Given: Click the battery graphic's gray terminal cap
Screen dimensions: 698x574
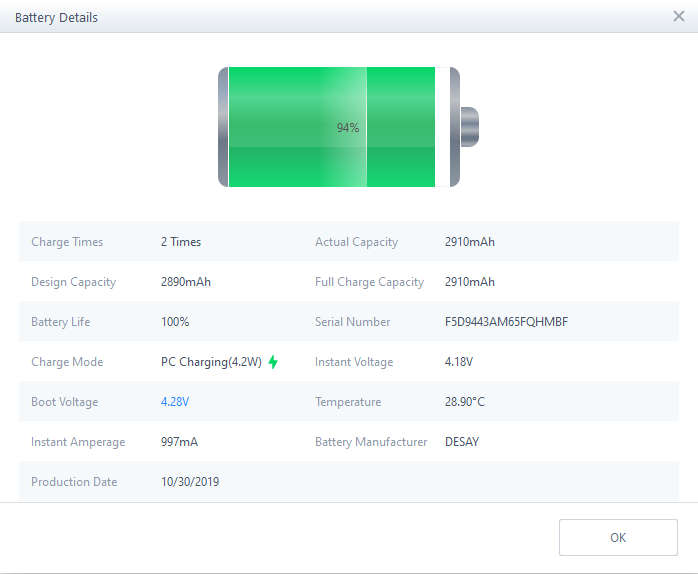Looking at the screenshot, I should click(469, 127).
